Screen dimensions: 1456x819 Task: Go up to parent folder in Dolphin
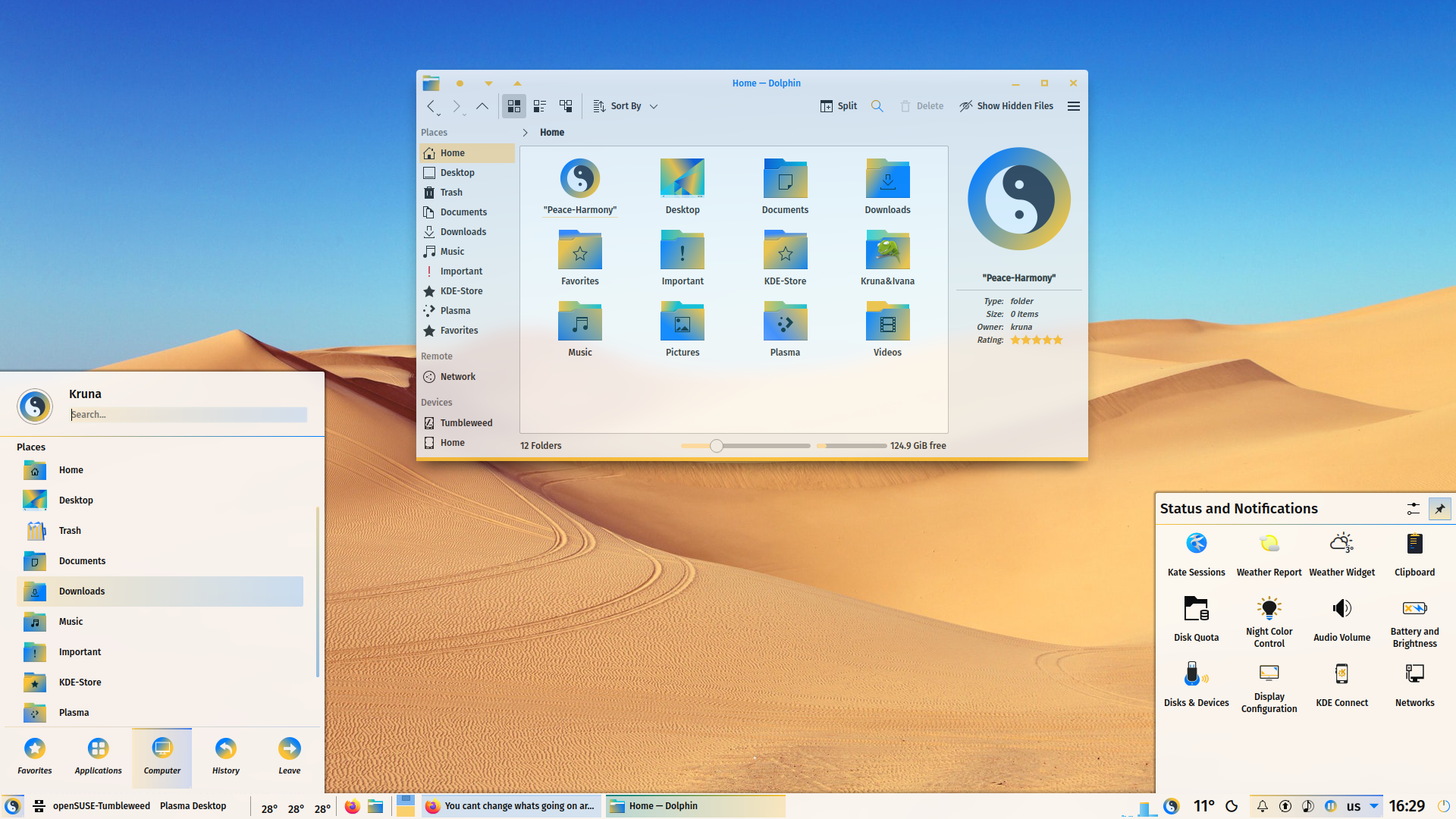point(482,106)
